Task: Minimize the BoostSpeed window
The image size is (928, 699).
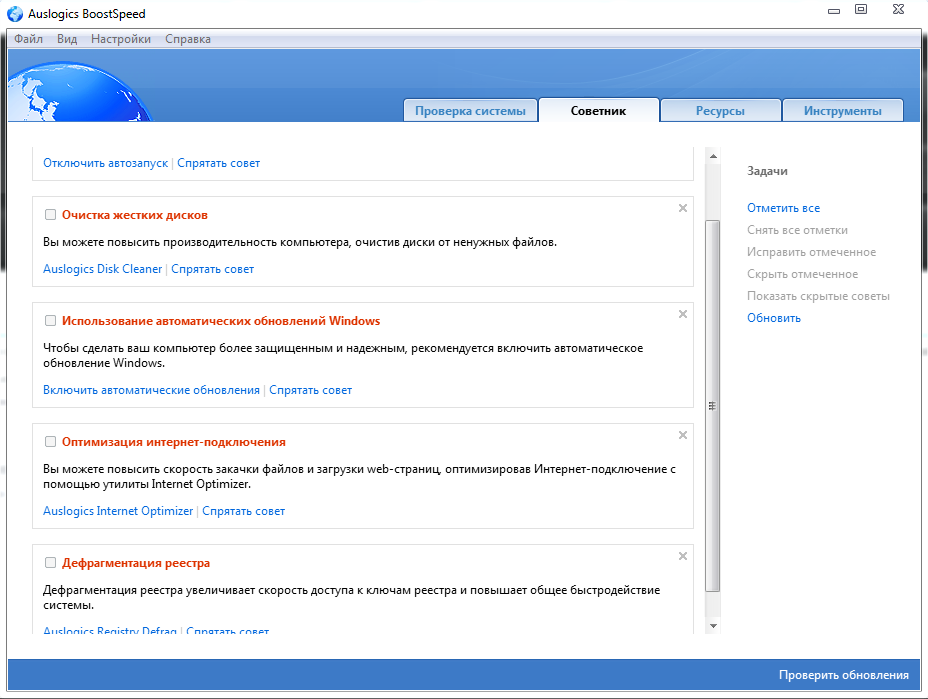Action: click(x=834, y=11)
